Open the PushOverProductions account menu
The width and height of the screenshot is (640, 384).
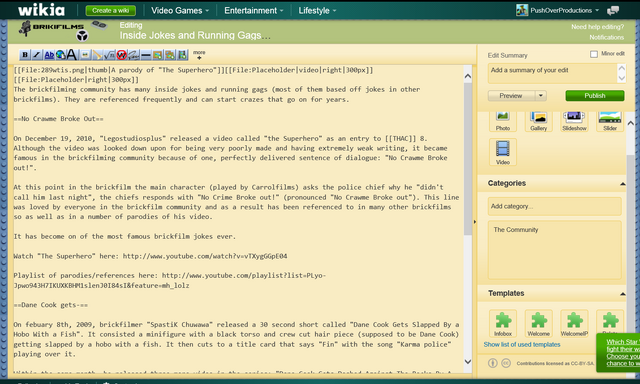click(x=558, y=10)
